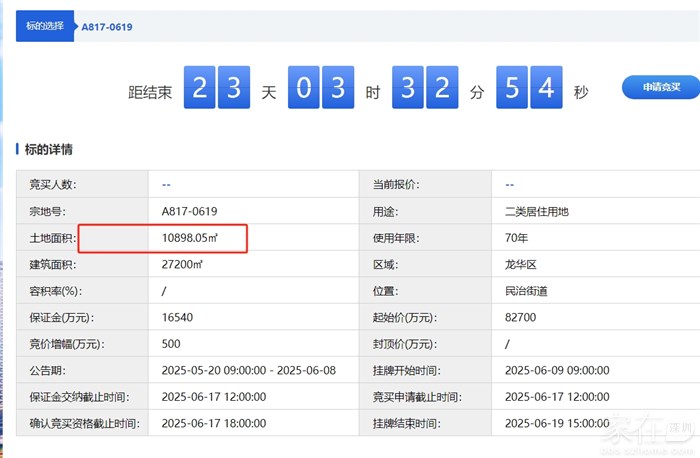Click the 位置 value 民治街道

pyautogui.click(x=527, y=291)
